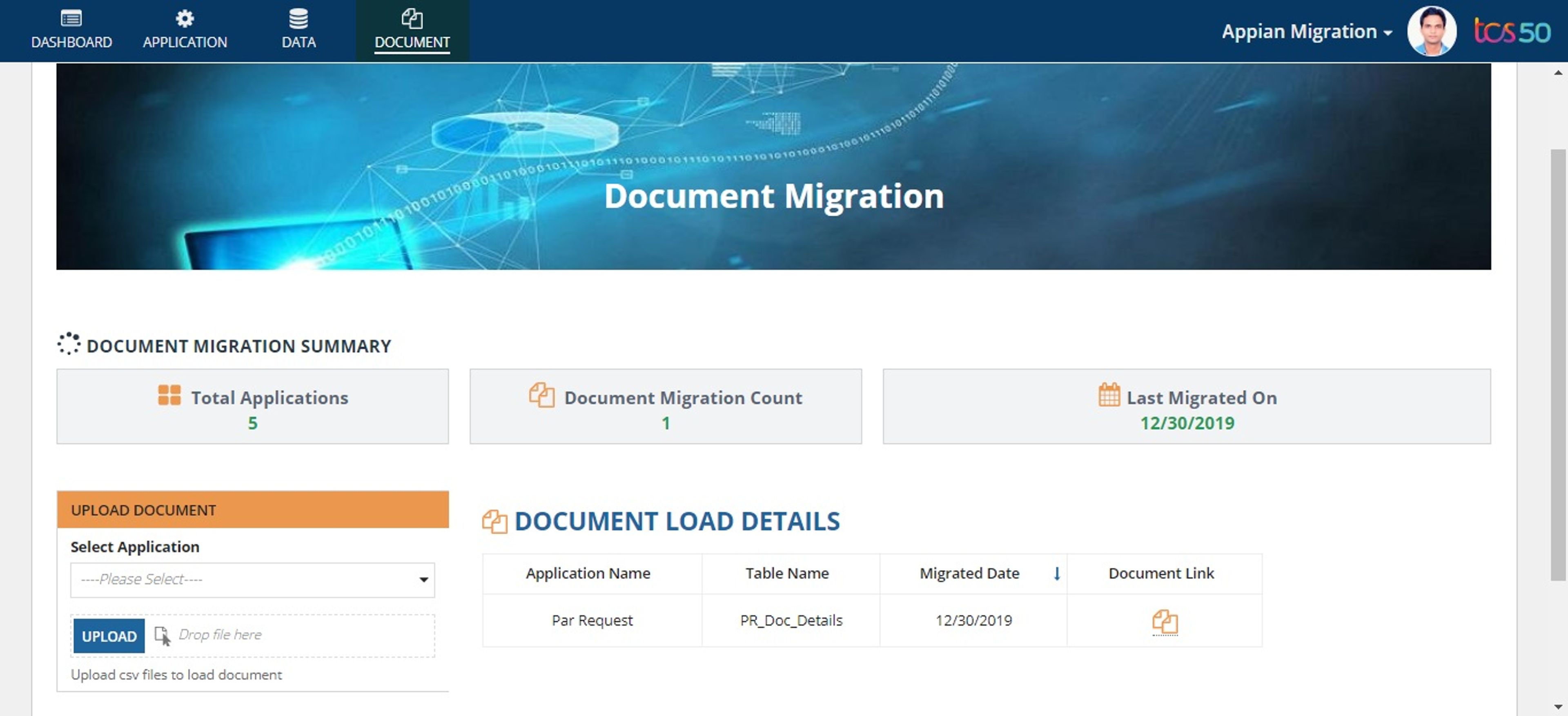1568x716 pixels.
Task: Open the DASHBOARD tab label
Action: pyautogui.click(x=71, y=42)
